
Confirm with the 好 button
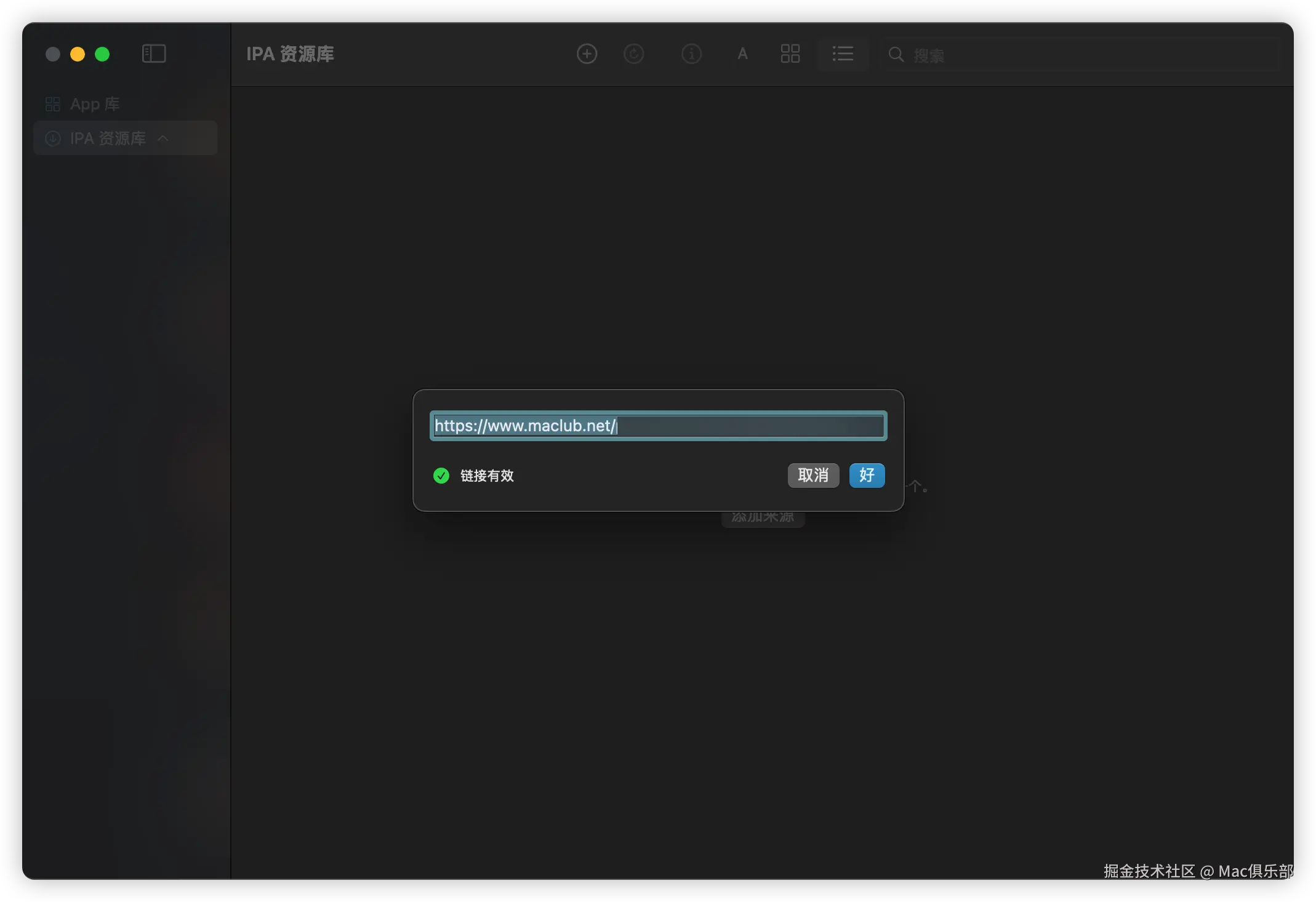[x=867, y=476]
